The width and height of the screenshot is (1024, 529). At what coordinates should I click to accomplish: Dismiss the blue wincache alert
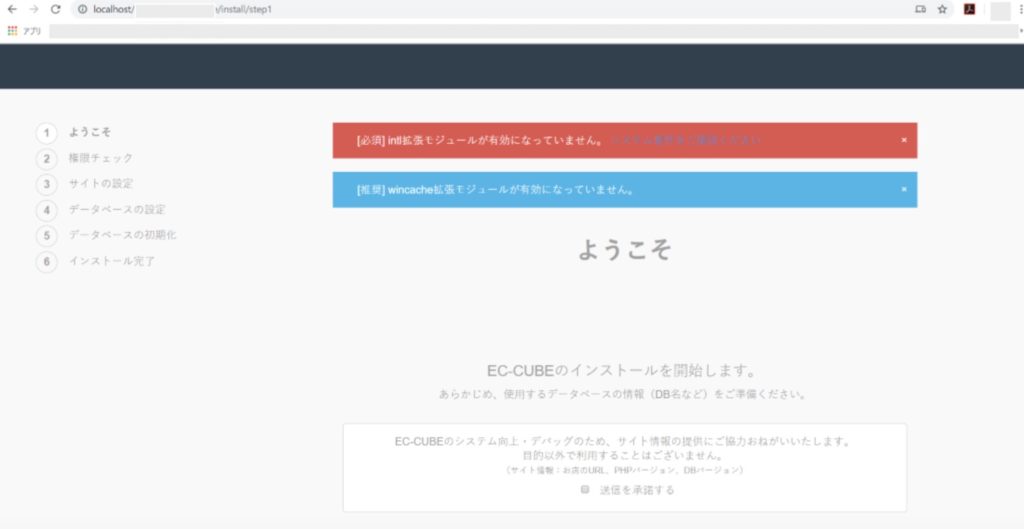click(904, 189)
